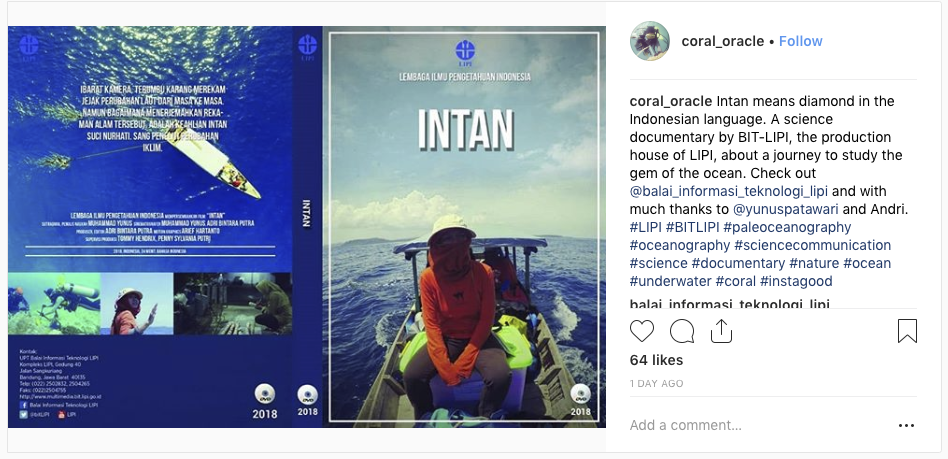This screenshot has width=948, height=459.
Task: View the 64 likes list
Action: (656, 360)
